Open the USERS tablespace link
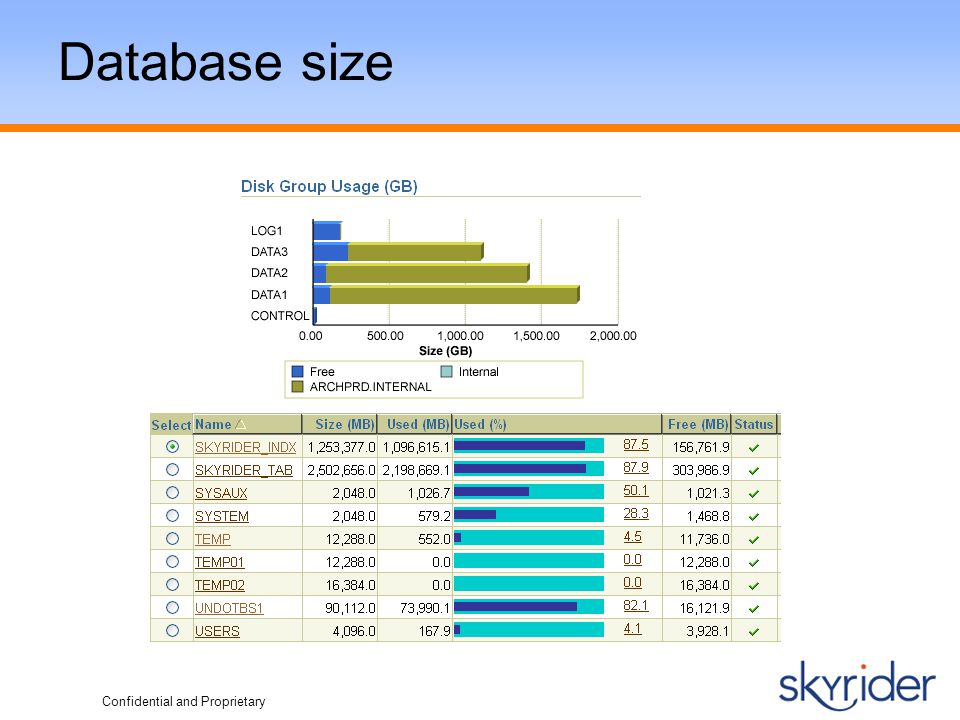 [x=217, y=631]
